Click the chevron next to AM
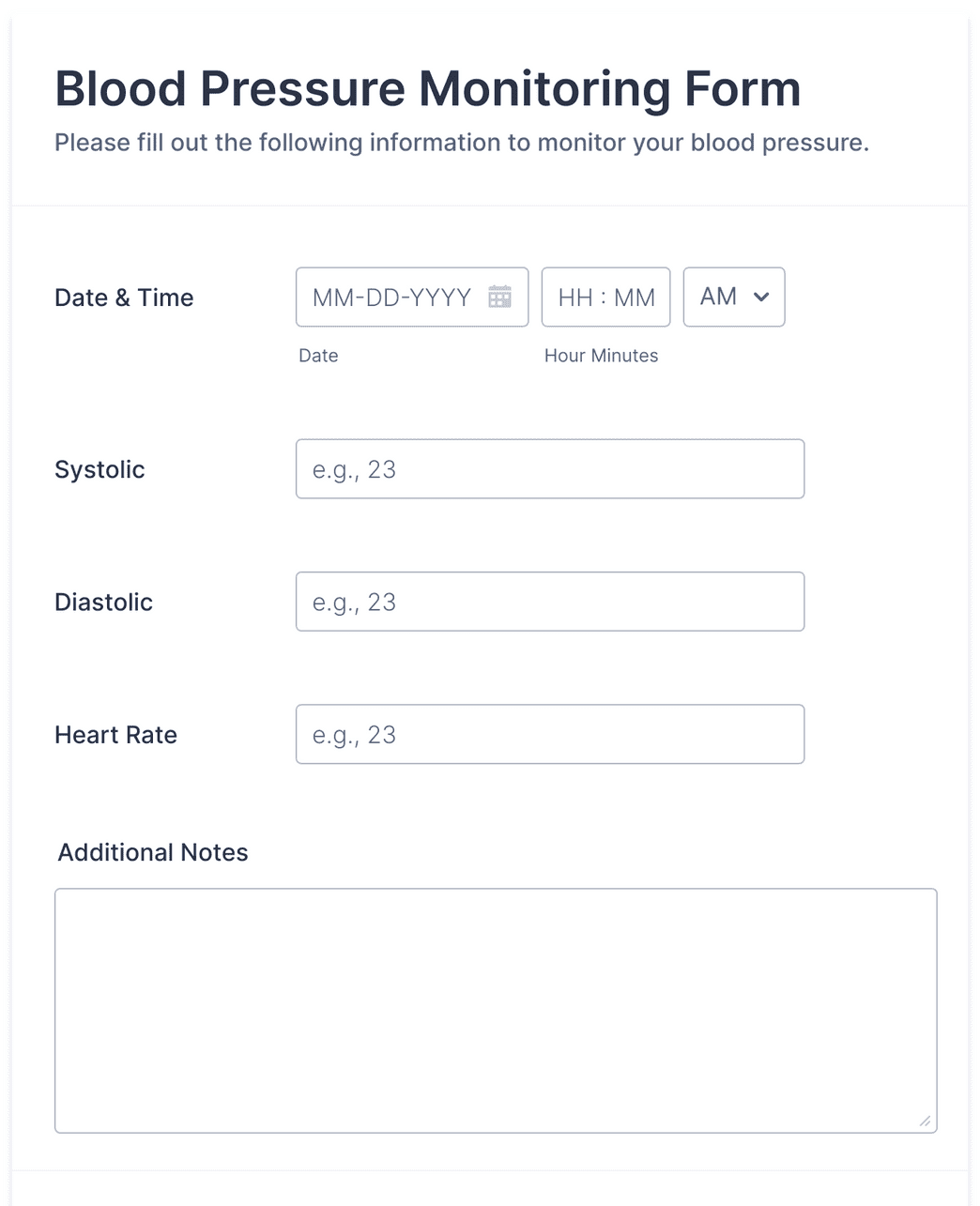The image size is (980, 1206). (x=761, y=297)
